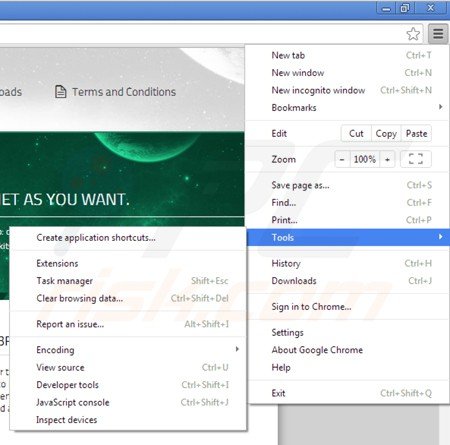Select New tab from menu
This screenshot has width=450, height=445.
pyautogui.click(x=348, y=55)
